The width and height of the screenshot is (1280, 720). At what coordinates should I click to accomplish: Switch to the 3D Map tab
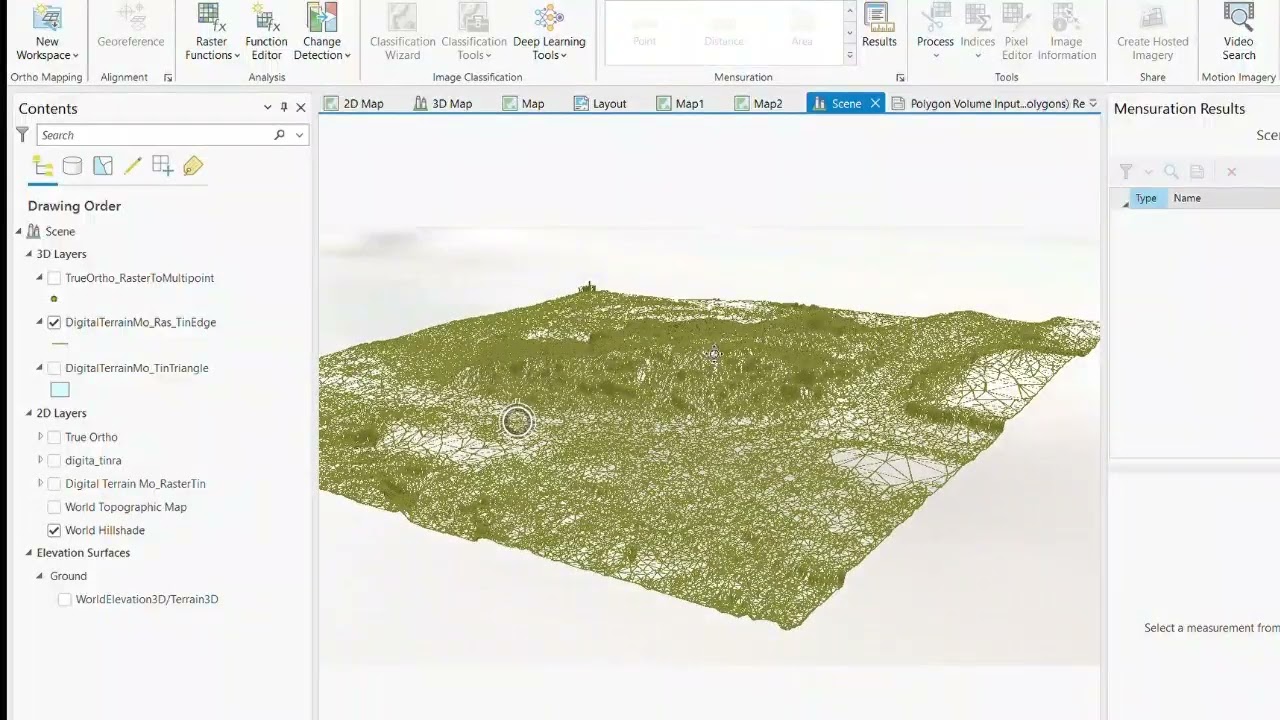coord(442,103)
